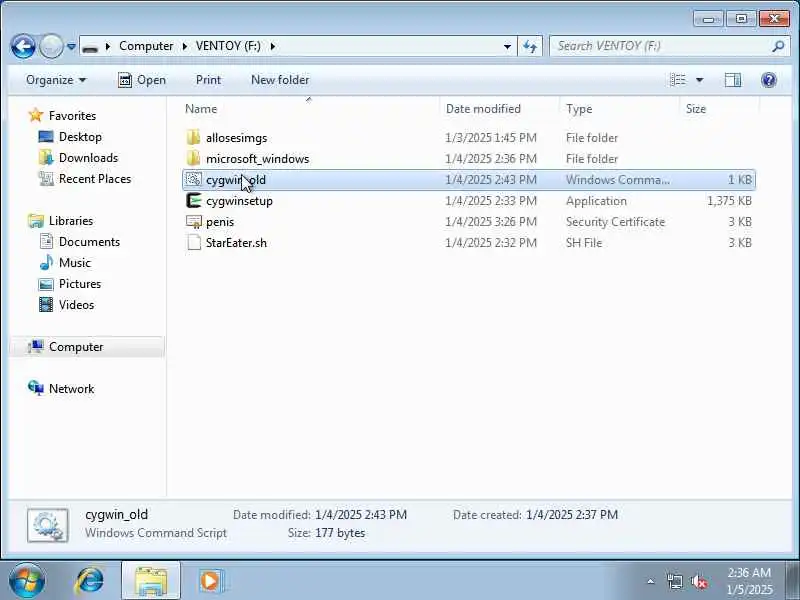The image size is (800, 600).
Task: Open Help with the question mark icon
Action: click(x=768, y=80)
